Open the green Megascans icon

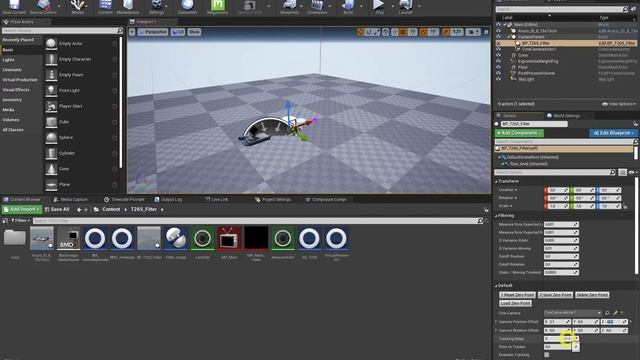pos(218,5)
